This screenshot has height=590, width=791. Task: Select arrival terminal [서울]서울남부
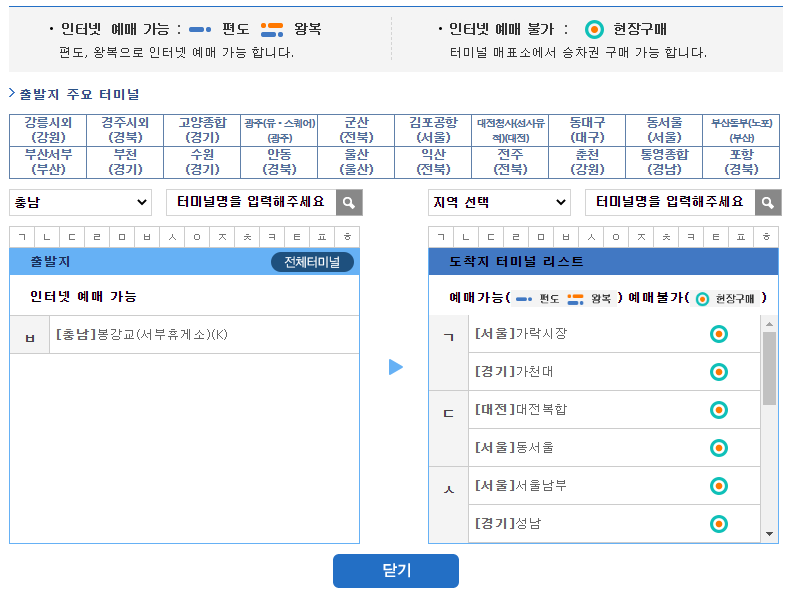click(614, 486)
